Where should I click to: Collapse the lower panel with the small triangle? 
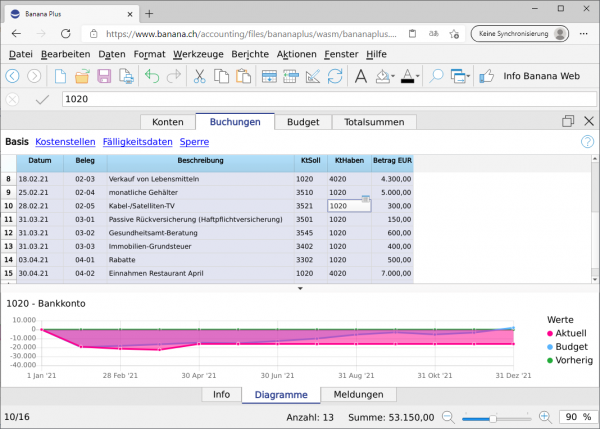point(300,289)
